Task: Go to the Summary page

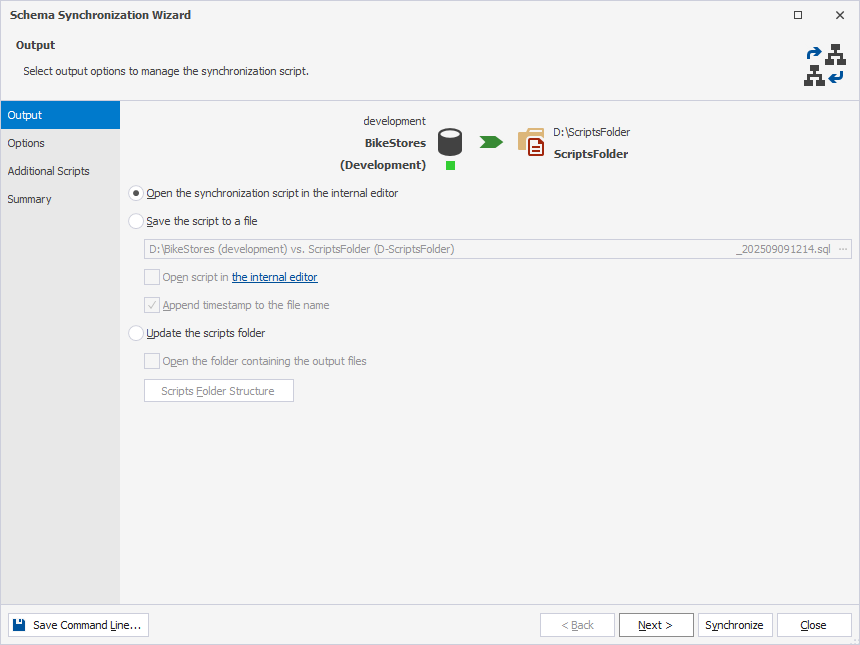Action: tap(29, 199)
